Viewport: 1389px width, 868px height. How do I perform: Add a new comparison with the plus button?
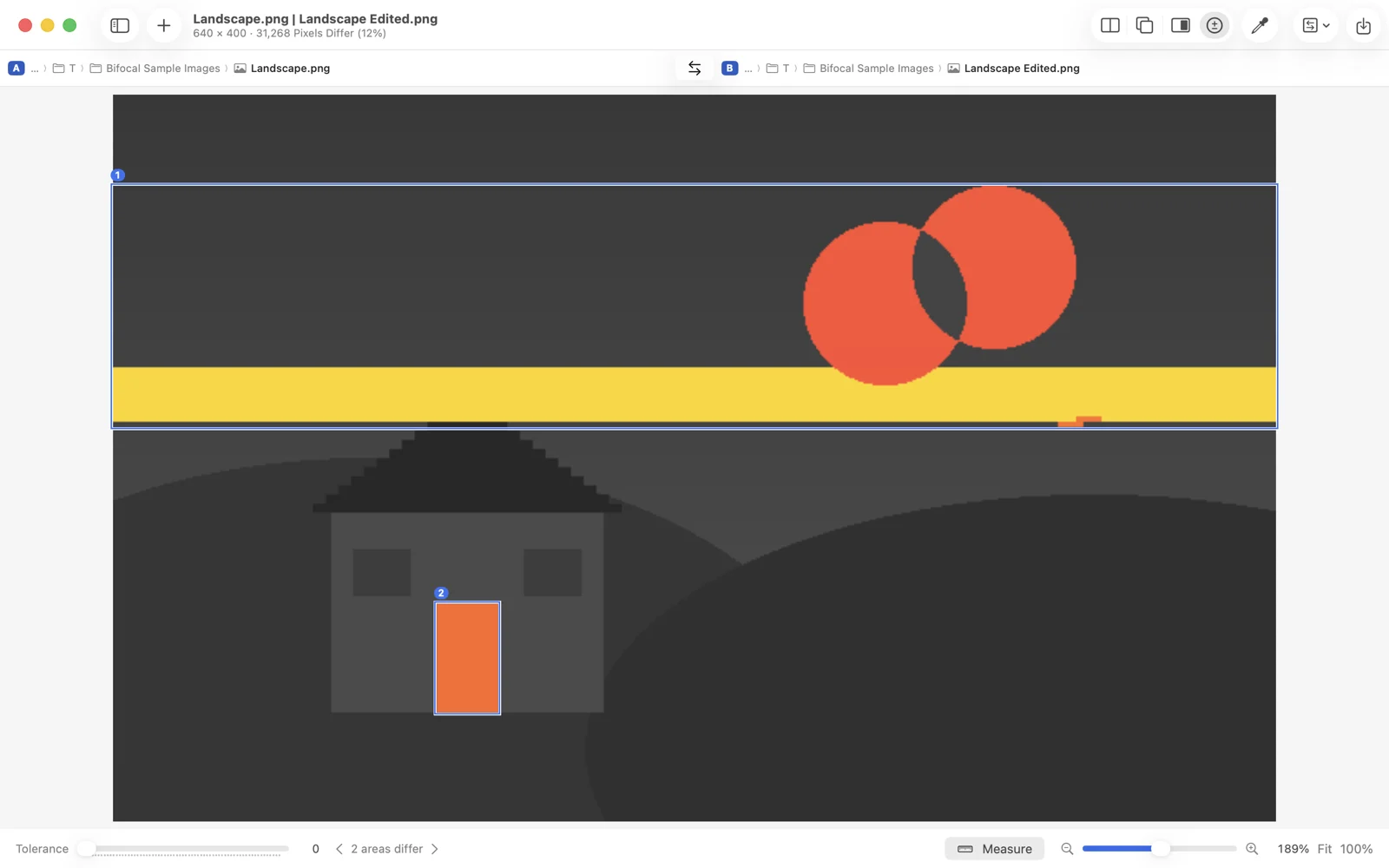pos(163,25)
